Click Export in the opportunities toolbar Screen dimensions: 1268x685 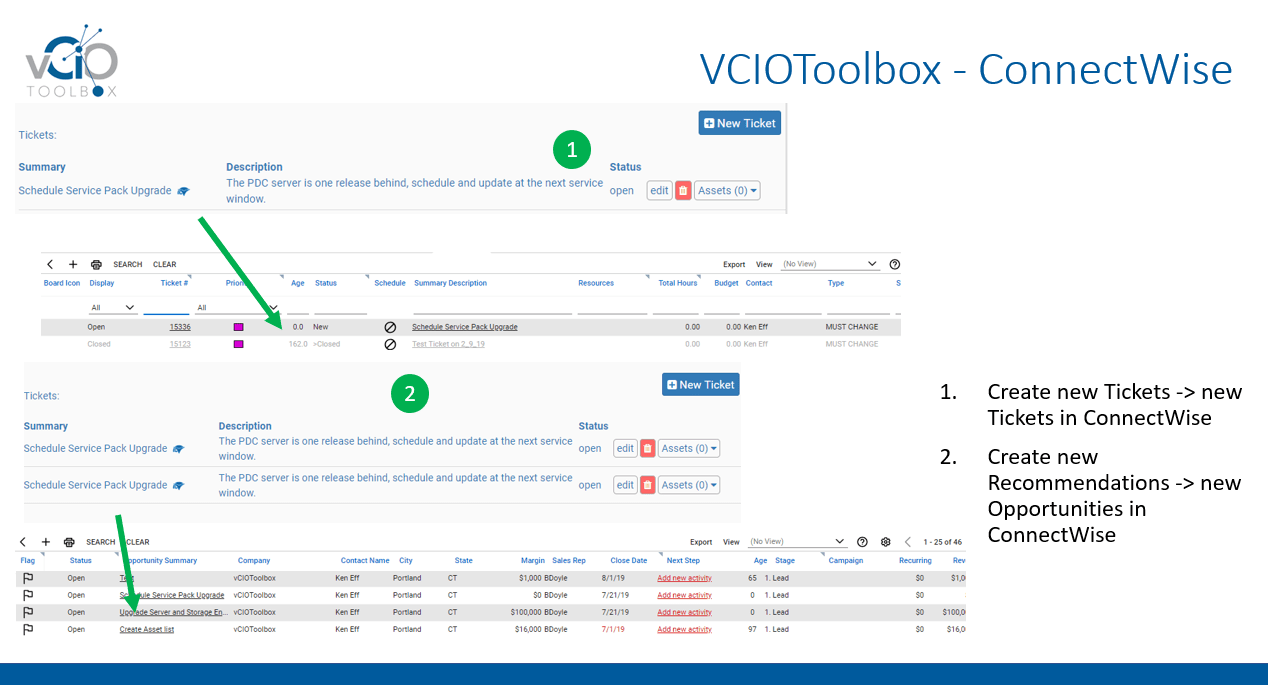701,542
